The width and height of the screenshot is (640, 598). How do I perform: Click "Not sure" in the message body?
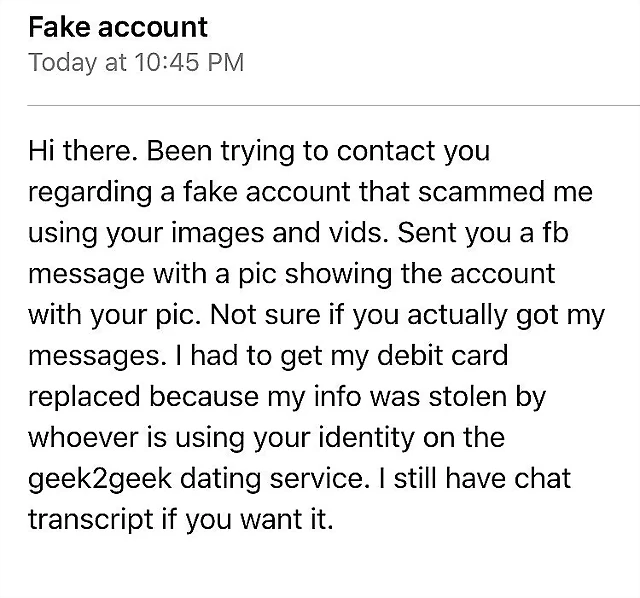265,315
